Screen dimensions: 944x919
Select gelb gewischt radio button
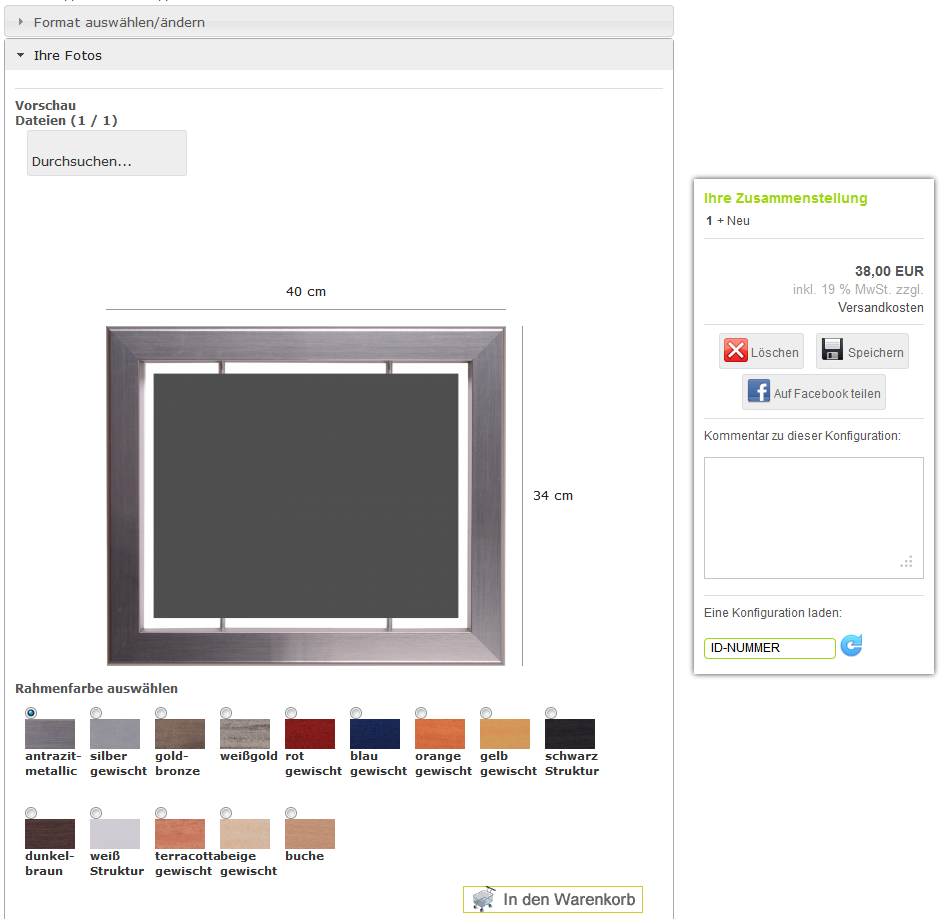click(x=486, y=712)
